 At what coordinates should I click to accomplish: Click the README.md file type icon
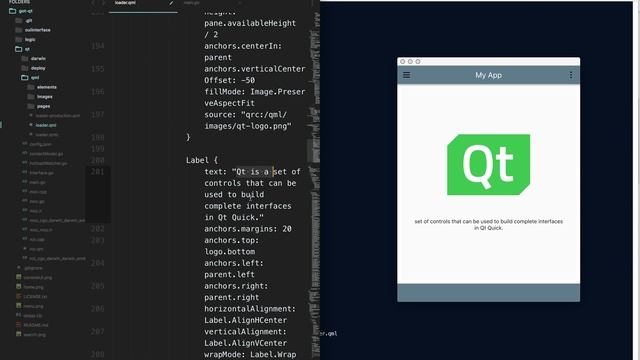(18, 325)
